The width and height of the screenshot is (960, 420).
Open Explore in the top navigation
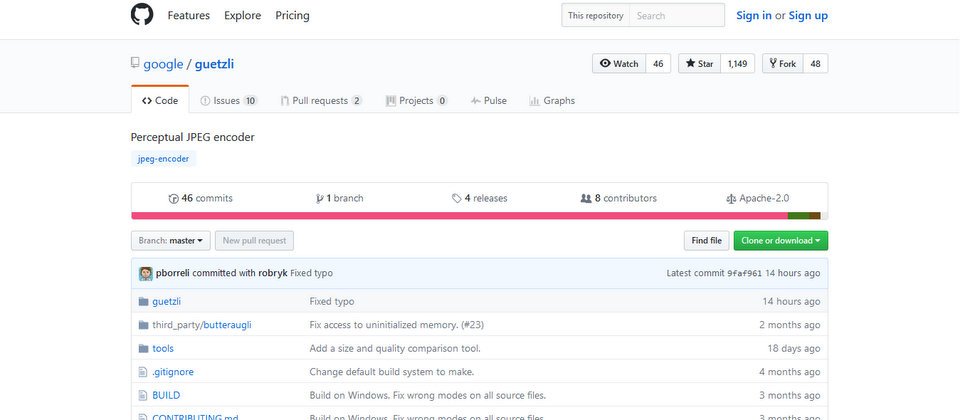pos(242,15)
